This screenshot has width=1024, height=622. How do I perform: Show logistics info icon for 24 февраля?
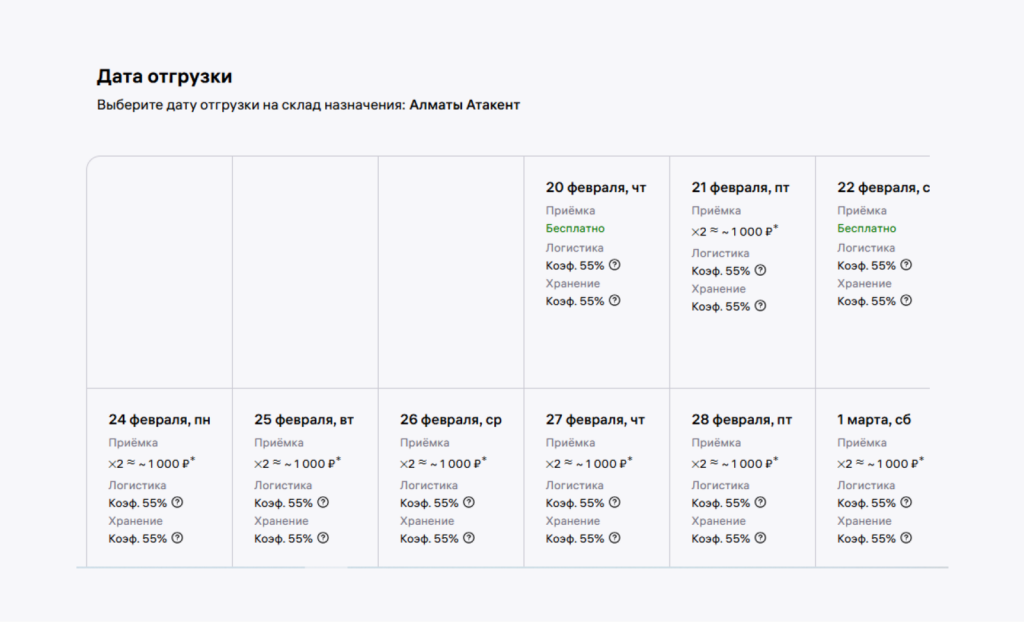click(178, 503)
